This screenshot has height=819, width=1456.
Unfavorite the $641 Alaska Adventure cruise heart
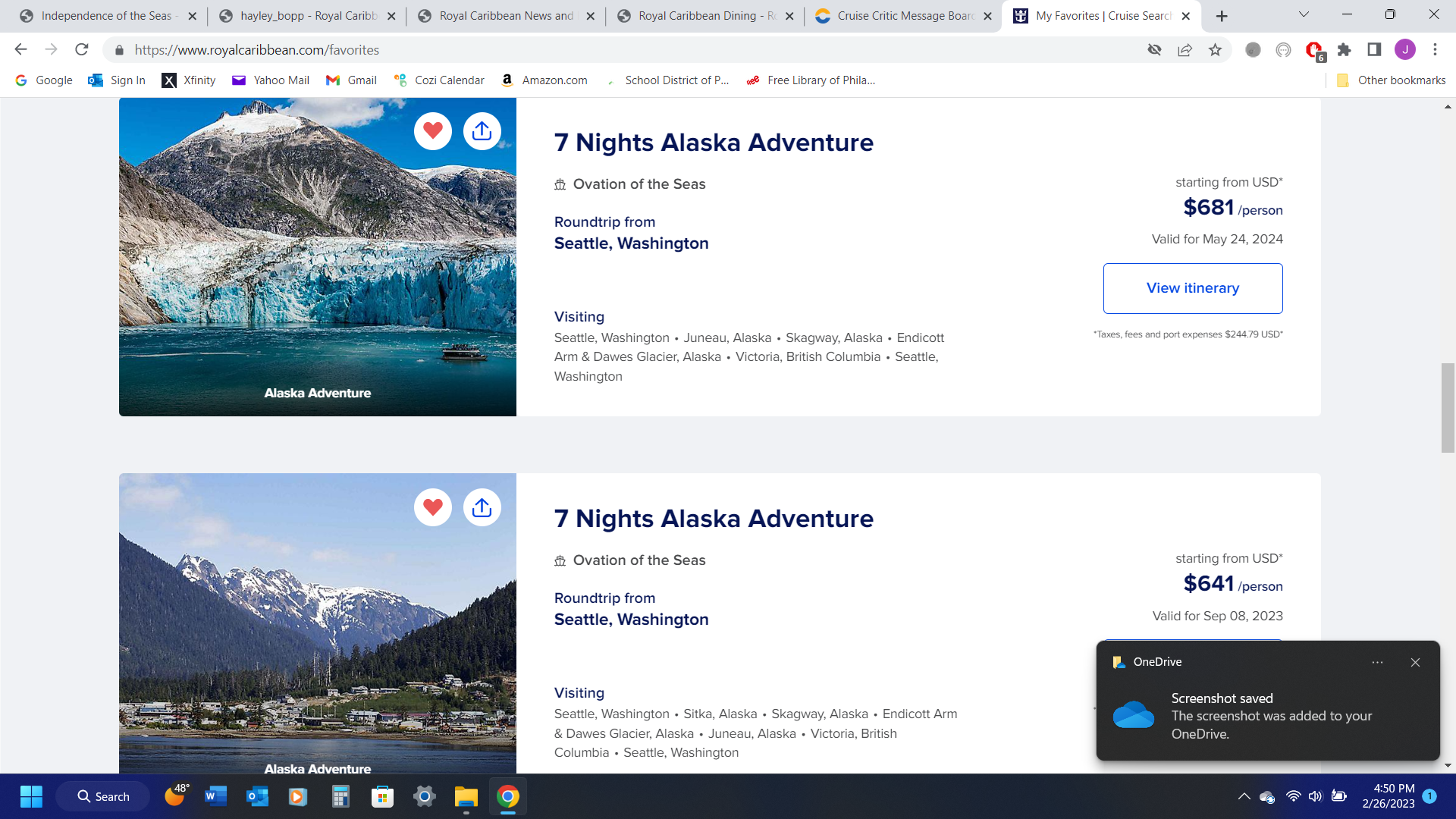tap(433, 507)
